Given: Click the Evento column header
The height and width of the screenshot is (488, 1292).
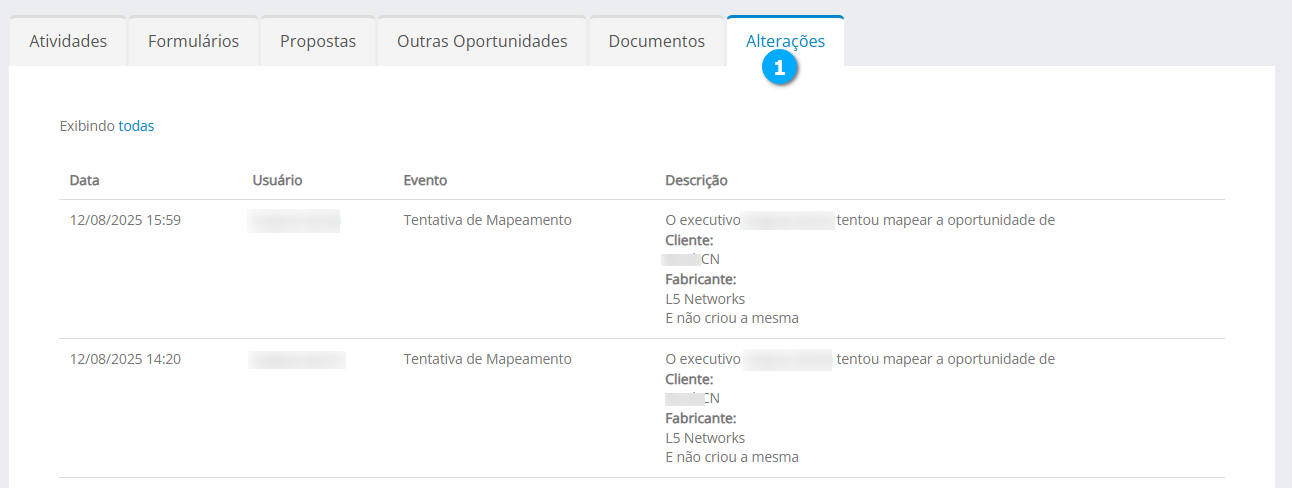Looking at the screenshot, I should pyautogui.click(x=425, y=180).
